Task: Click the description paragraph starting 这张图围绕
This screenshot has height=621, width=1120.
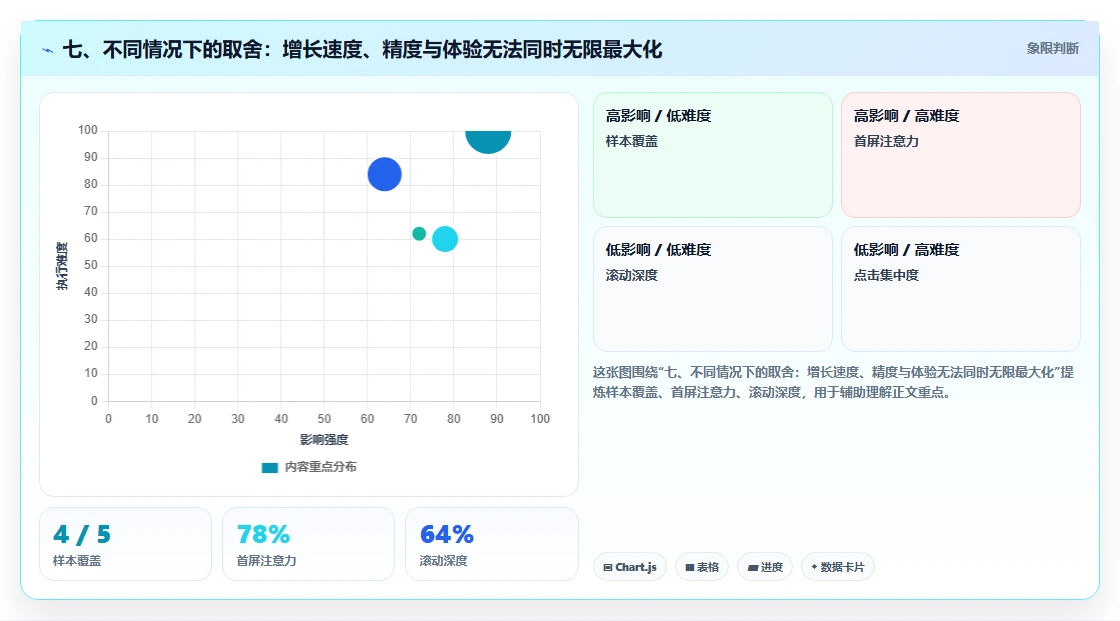Action: [833, 382]
